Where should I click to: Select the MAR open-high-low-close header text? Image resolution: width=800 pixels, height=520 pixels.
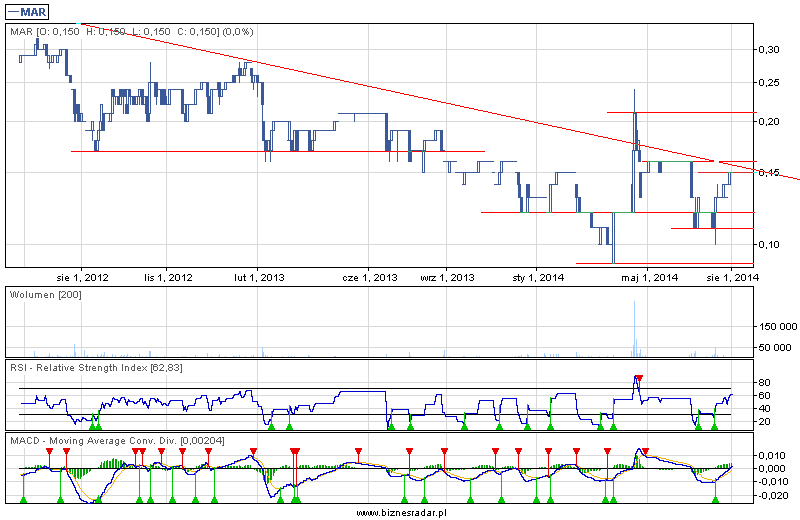pos(131,32)
